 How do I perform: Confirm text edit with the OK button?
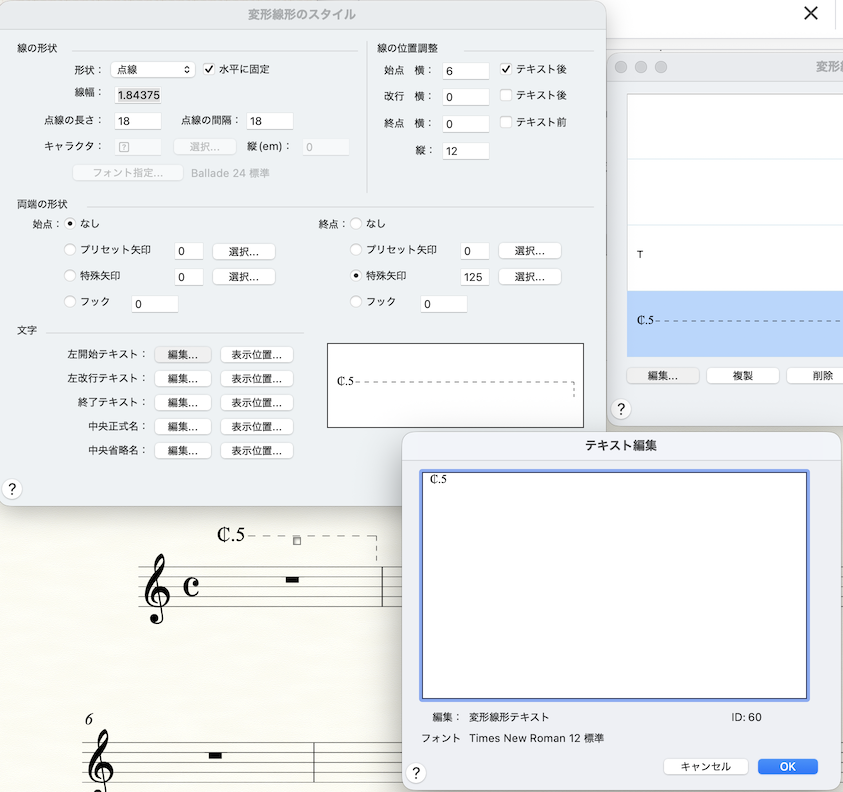[x=787, y=766]
